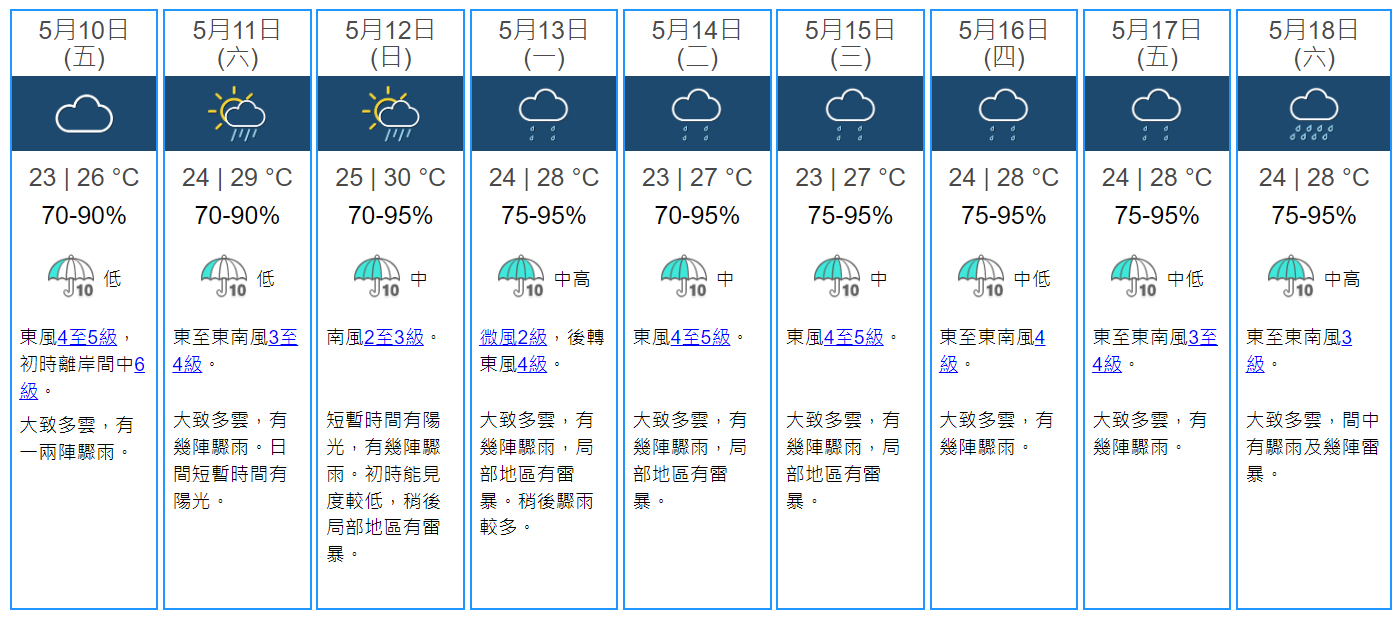The height and width of the screenshot is (617, 1395).
Task: Open the 6級 offshore wind link for May 10
Action: click(139, 365)
